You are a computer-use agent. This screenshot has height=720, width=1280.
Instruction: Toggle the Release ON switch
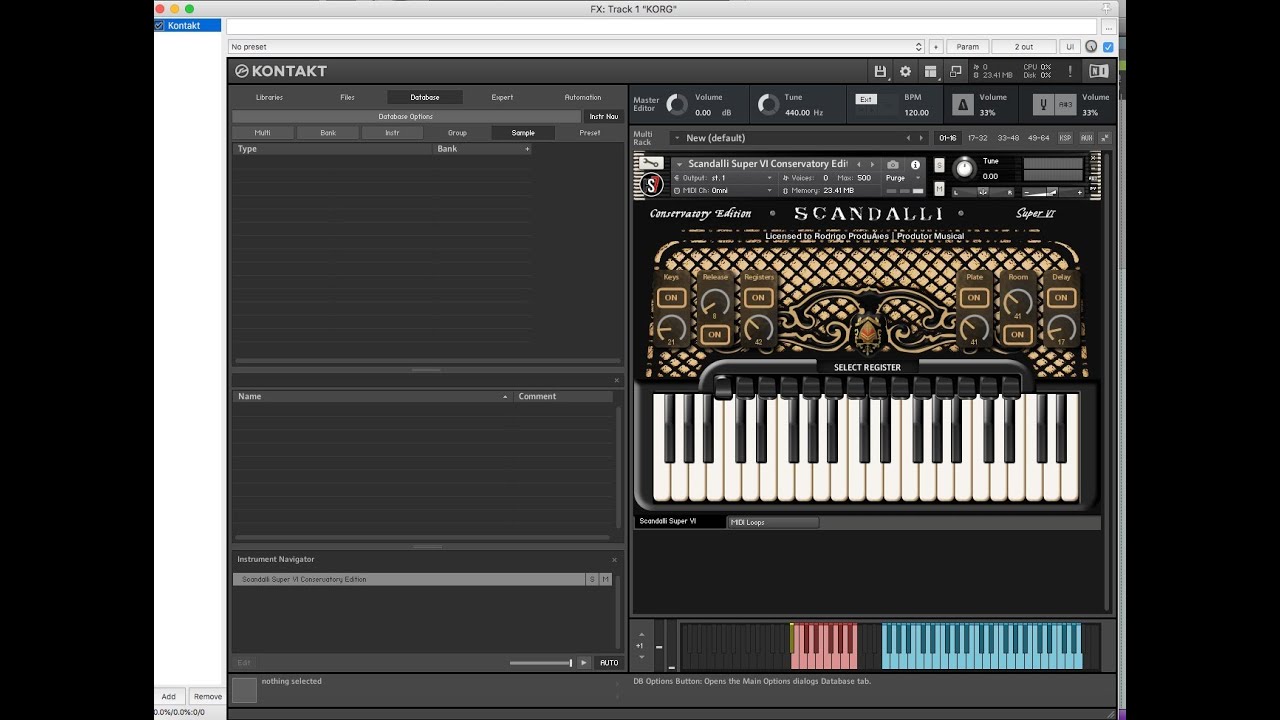pyautogui.click(x=714, y=334)
